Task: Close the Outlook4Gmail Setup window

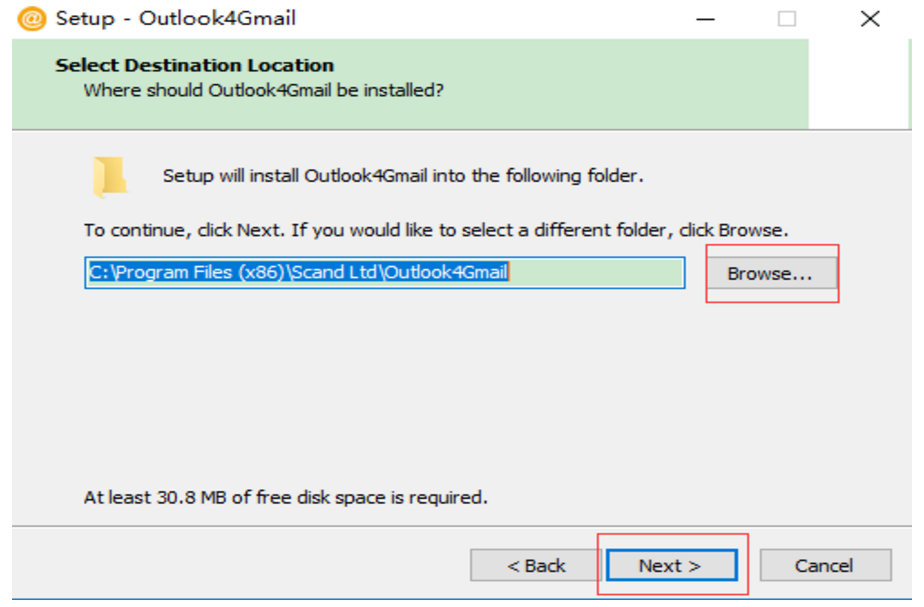Action: (870, 19)
